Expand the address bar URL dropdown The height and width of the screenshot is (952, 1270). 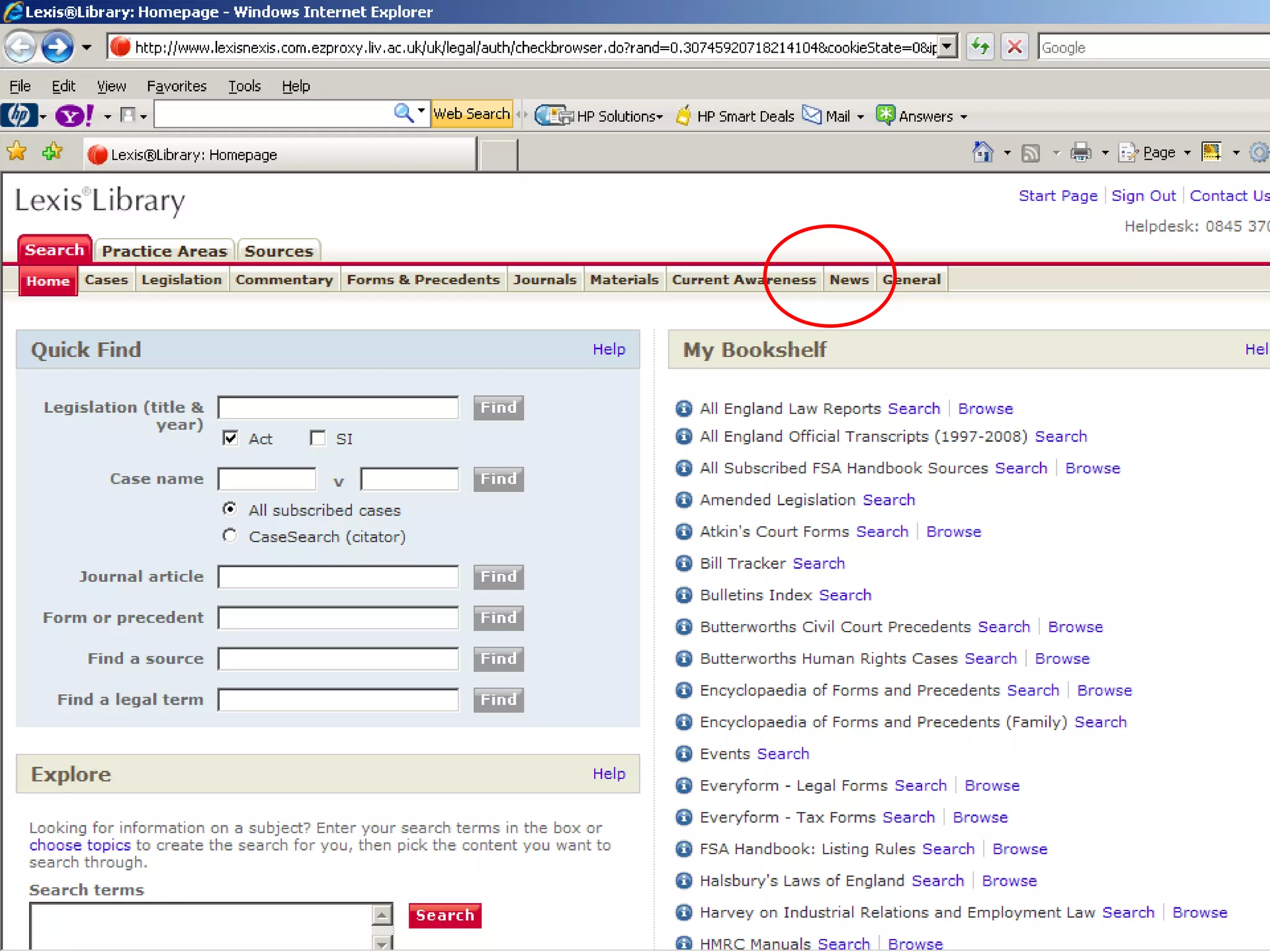pos(946,47)
